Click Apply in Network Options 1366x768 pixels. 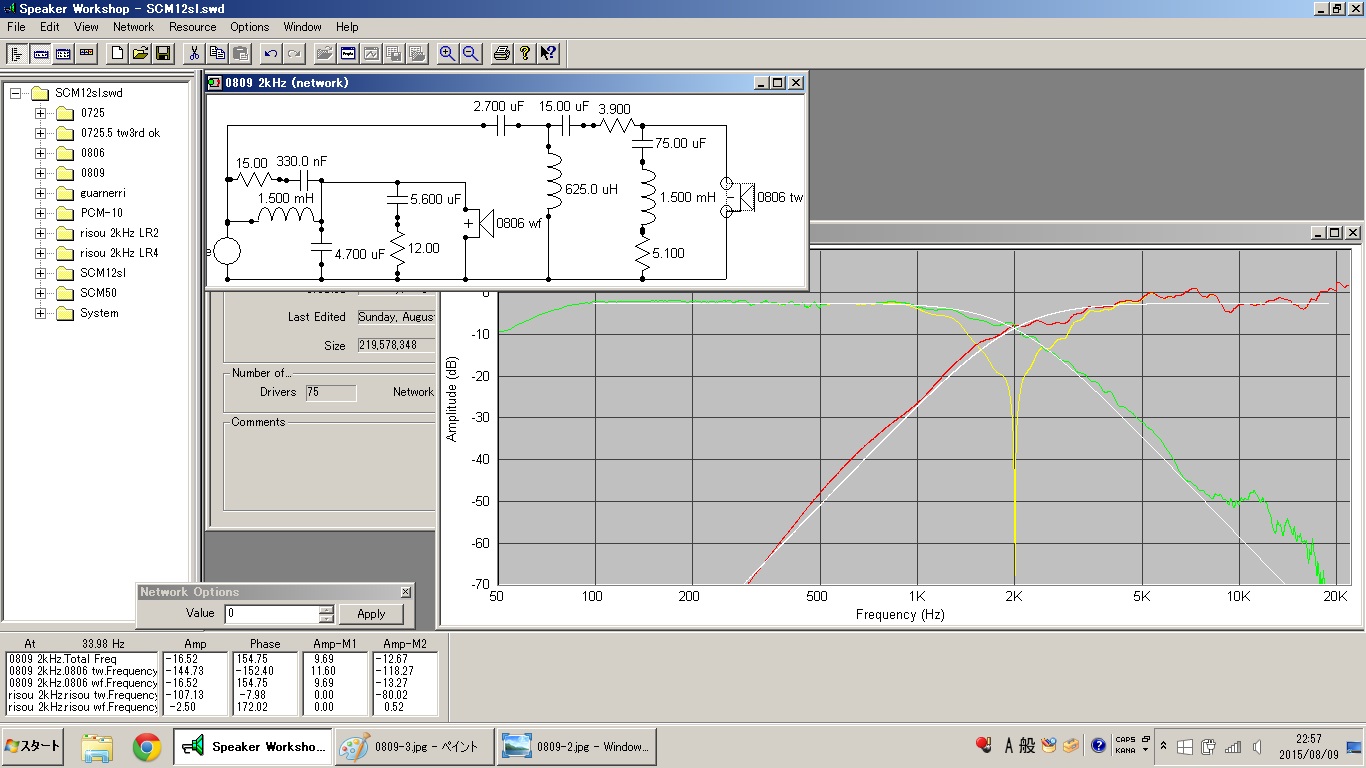coord(371,614)
